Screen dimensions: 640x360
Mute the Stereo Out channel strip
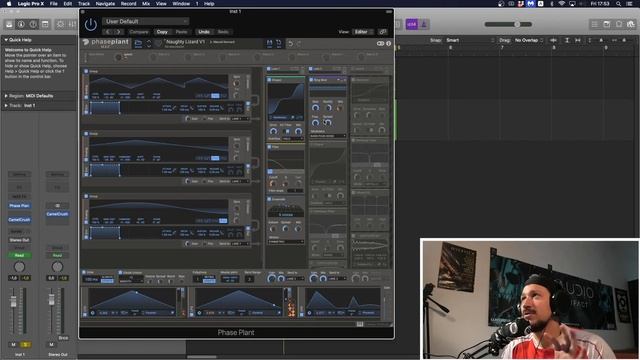pyautogui.click(x=51, y=345)
